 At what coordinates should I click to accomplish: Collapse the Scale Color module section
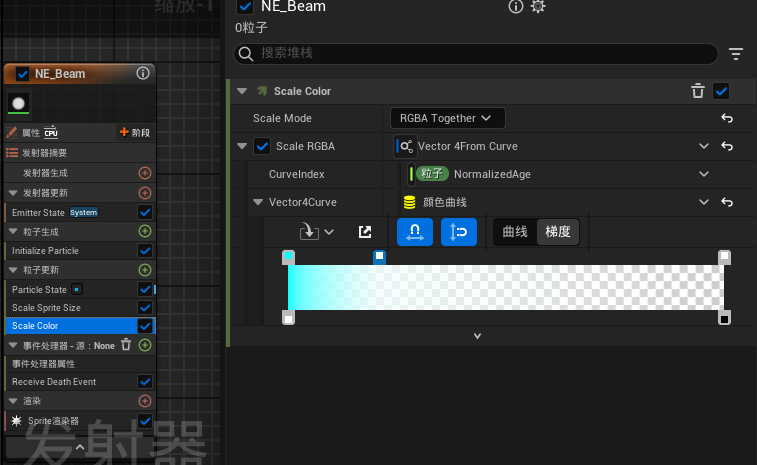click(242, 91)
